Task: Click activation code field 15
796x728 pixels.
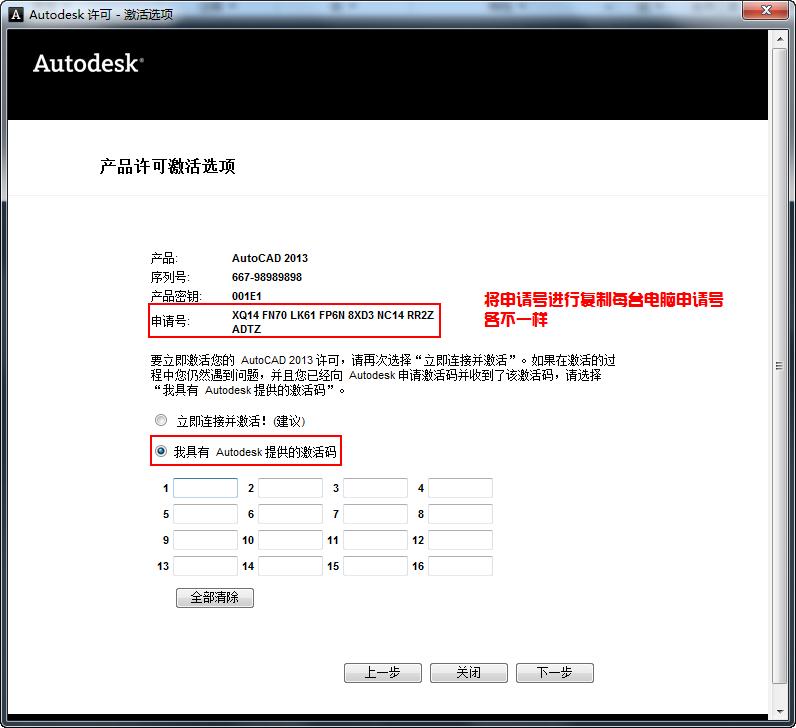Action: 375,566
